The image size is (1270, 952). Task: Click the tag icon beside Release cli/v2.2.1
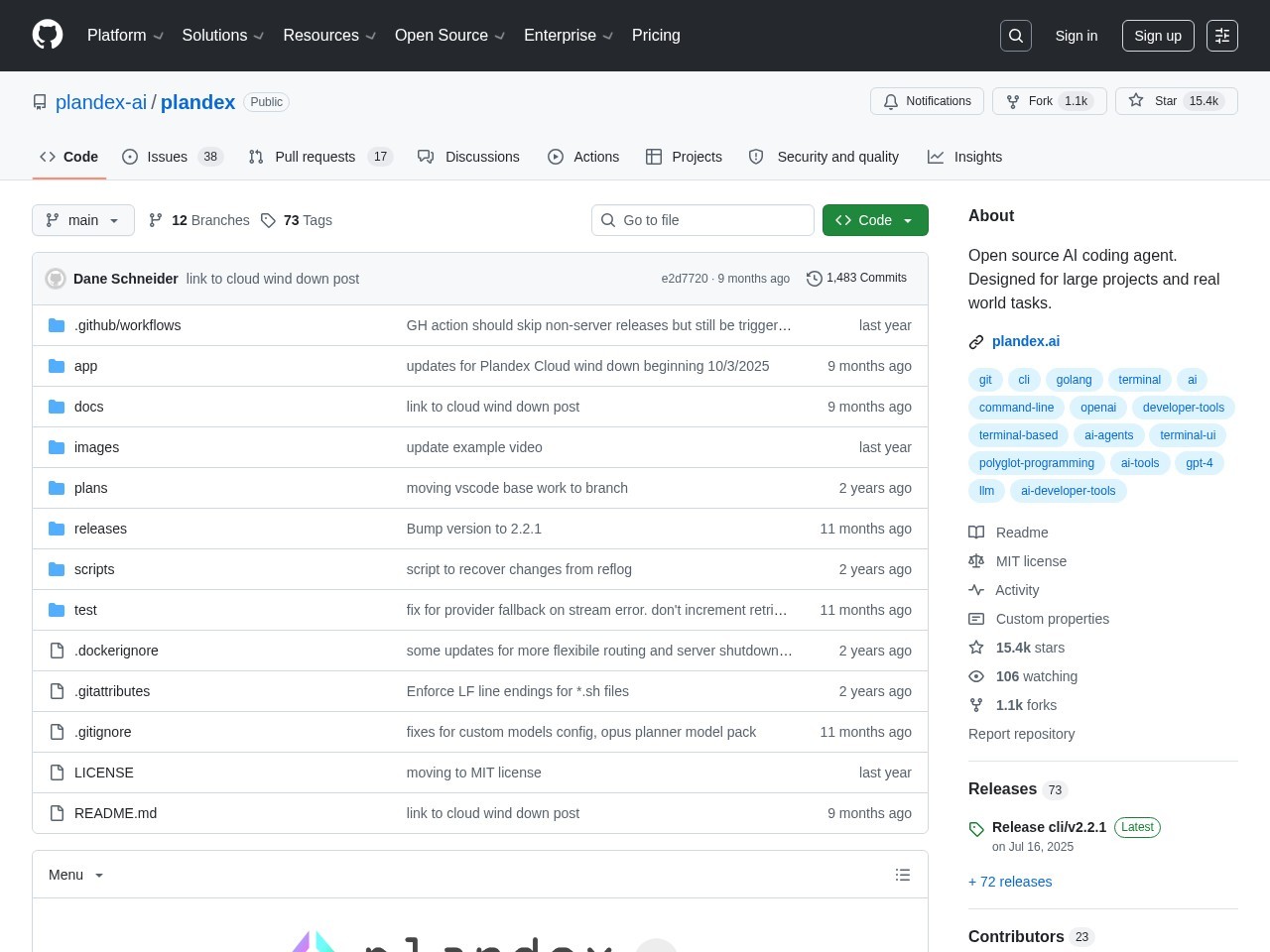976,829
